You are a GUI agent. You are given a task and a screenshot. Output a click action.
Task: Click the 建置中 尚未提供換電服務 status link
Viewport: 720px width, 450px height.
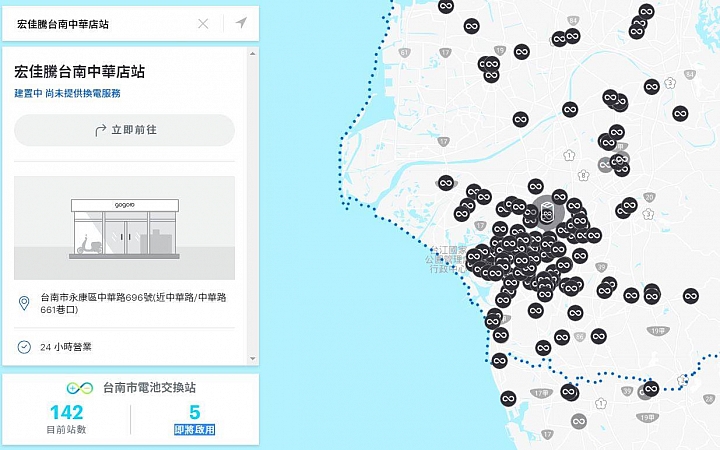pos(68,93)
